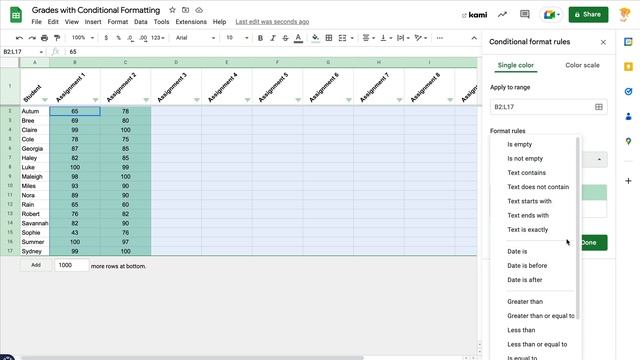
Task: Open Google Meet call options
Action: 551,15
